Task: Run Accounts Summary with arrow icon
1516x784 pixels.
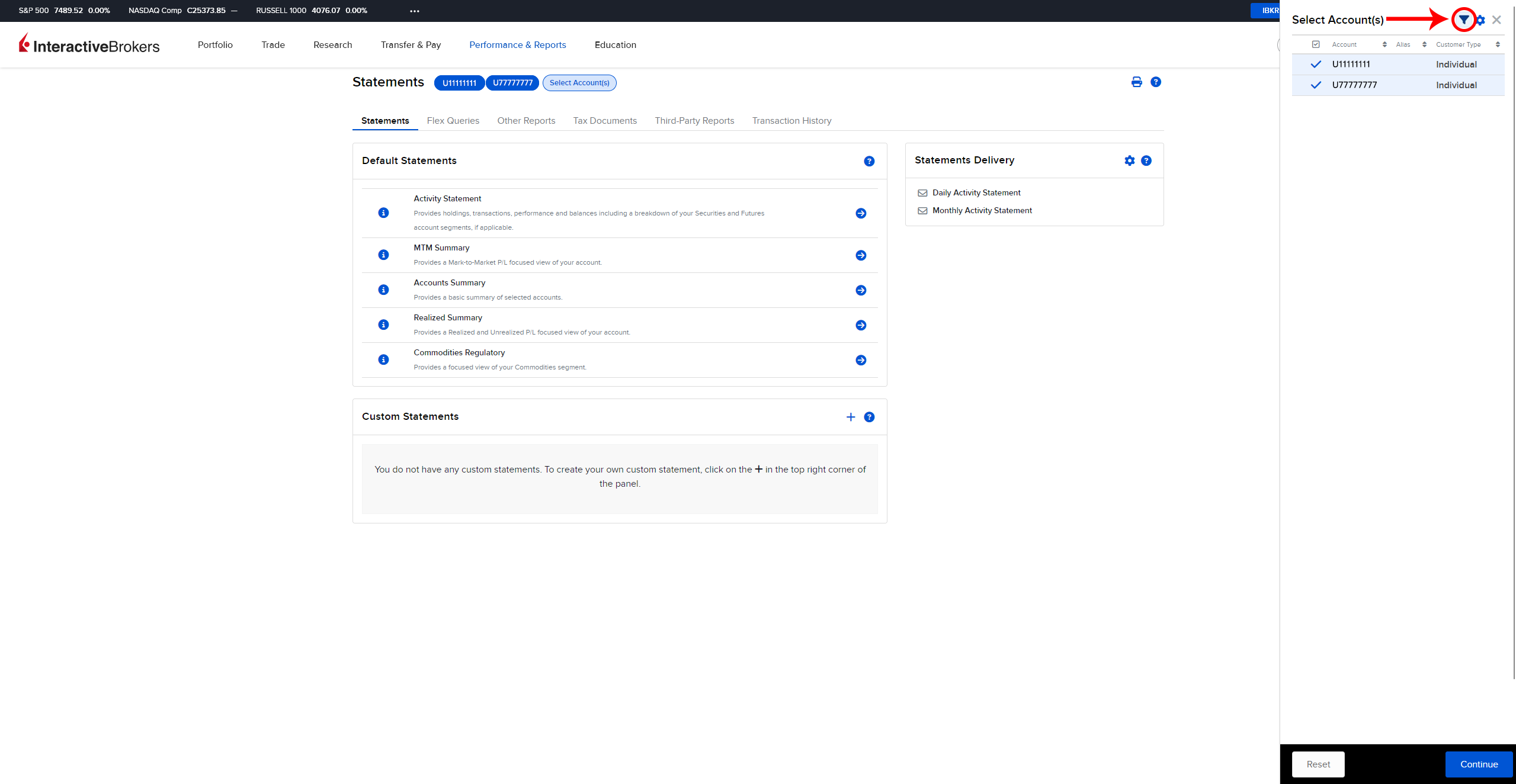Action: [x=861, y=290]
